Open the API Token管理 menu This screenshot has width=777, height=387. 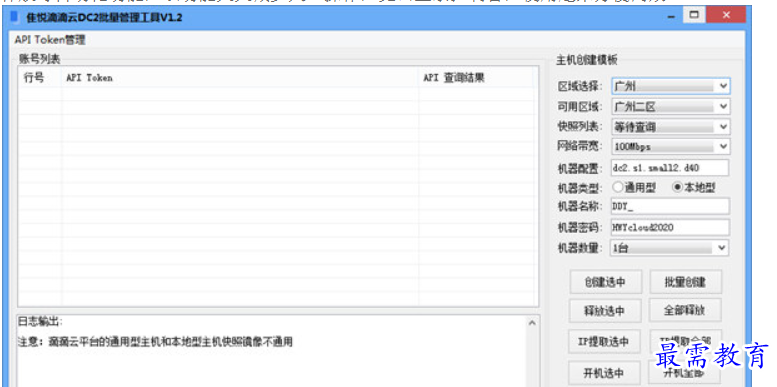pyautogui.click(x=50, y=40)
